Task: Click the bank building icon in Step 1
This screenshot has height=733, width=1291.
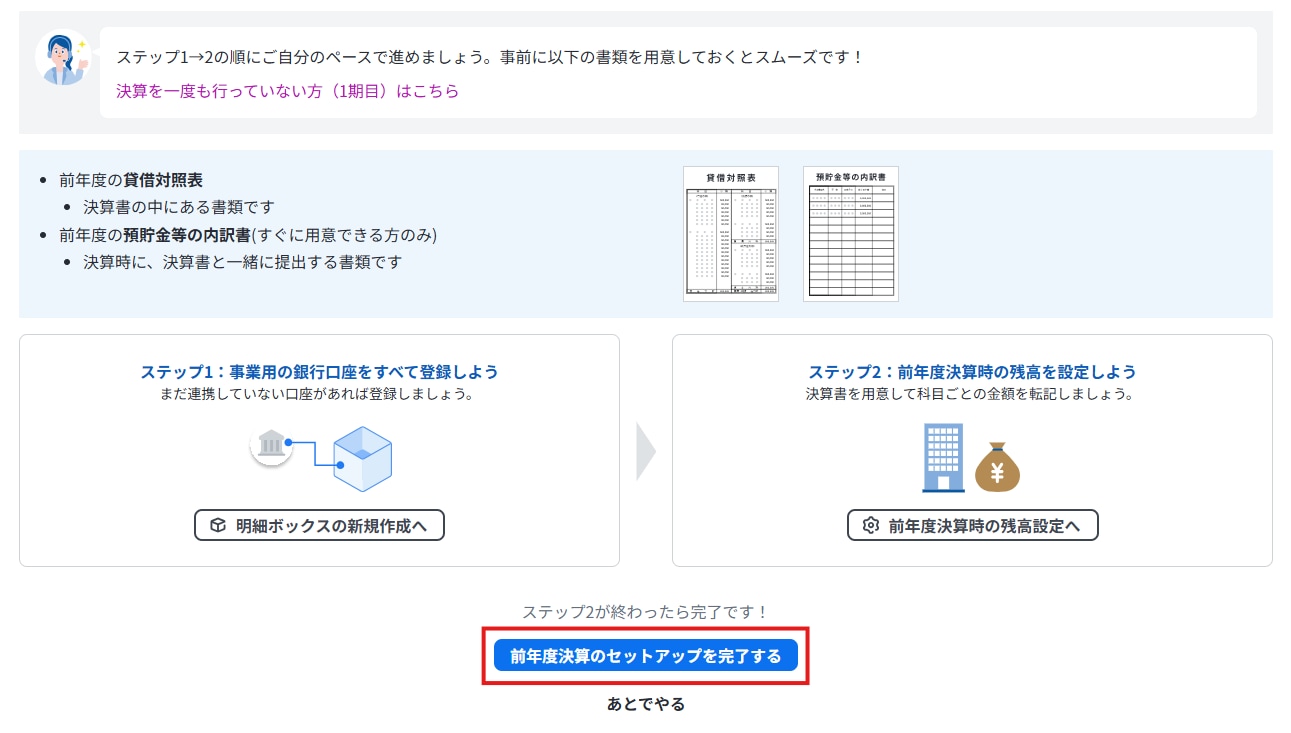Action: click(x=270, y=445)
